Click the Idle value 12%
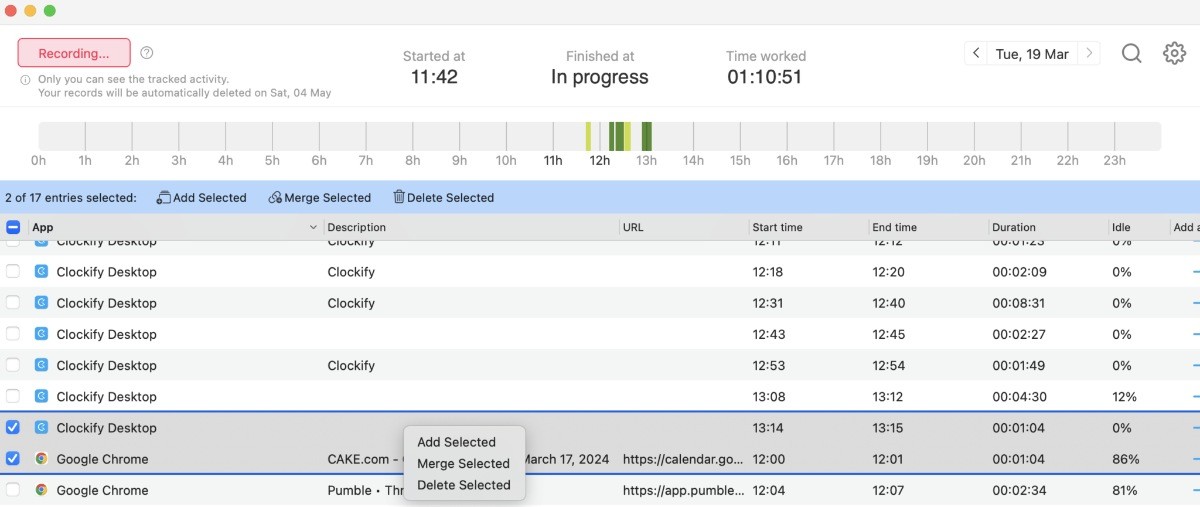Viewport: 1200px width, 507px height. pos(1125,396)
